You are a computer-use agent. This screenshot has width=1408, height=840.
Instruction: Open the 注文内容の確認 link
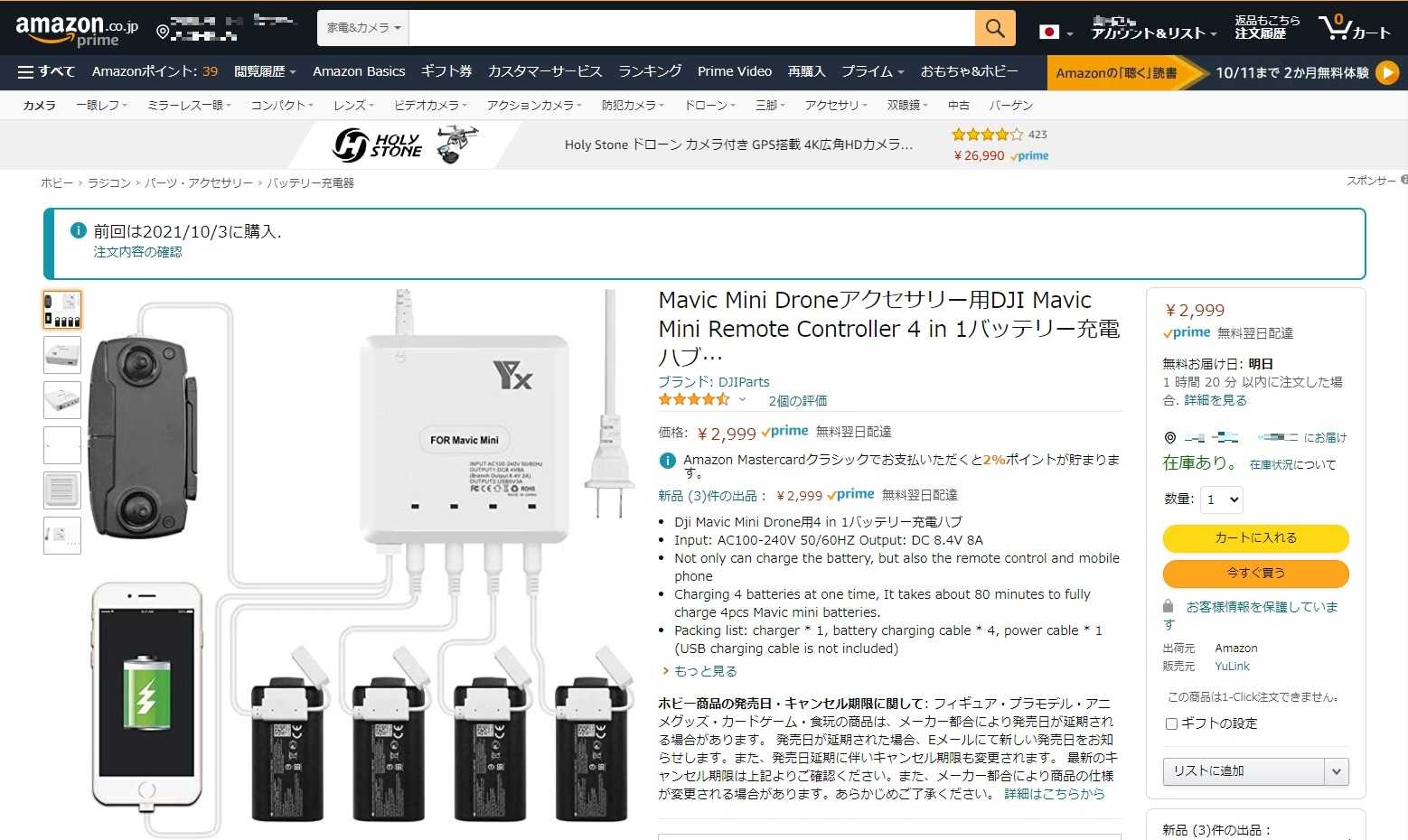[x=137, y=252]
